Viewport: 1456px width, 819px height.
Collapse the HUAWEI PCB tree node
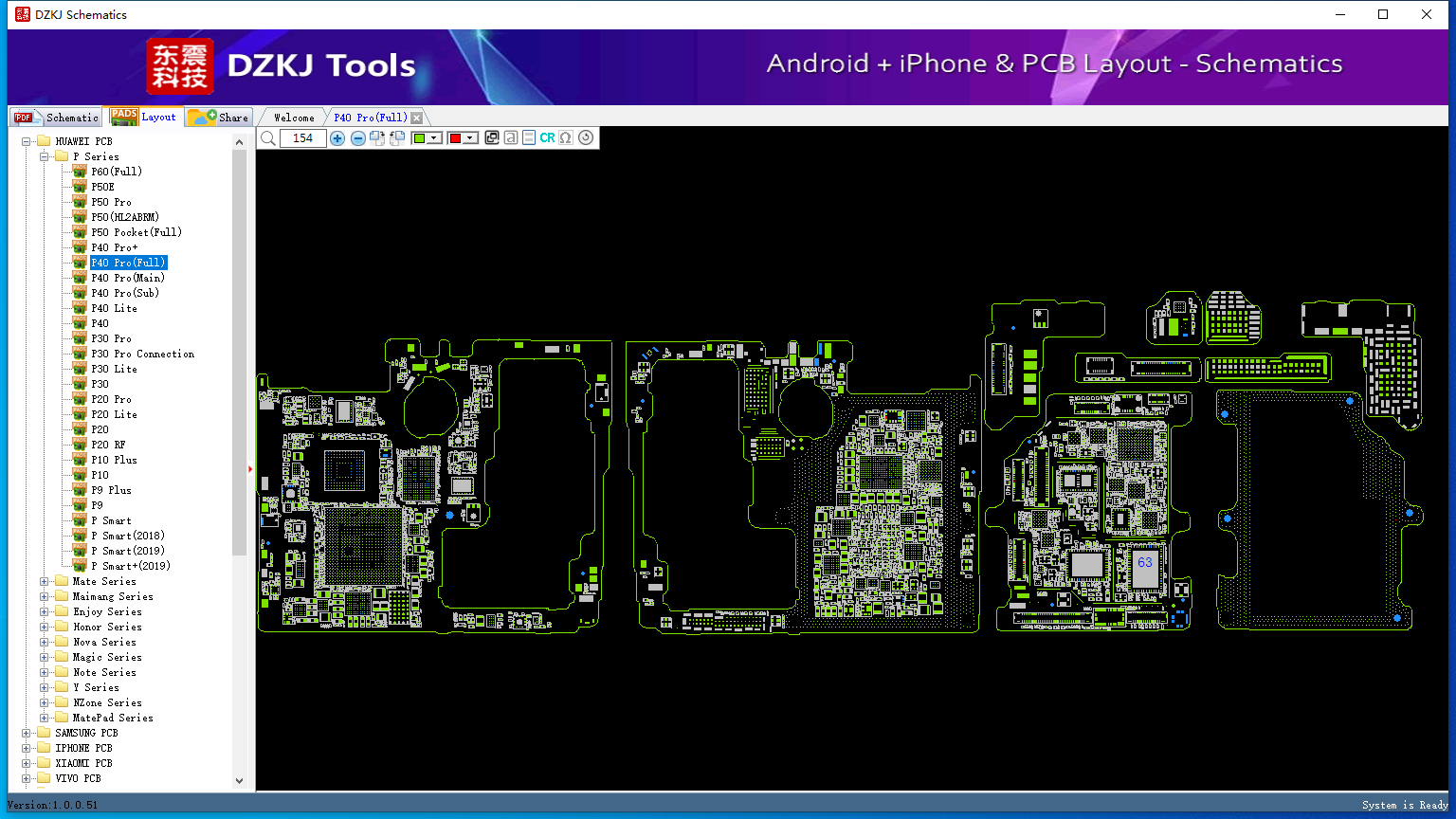(x=27, y=141)
